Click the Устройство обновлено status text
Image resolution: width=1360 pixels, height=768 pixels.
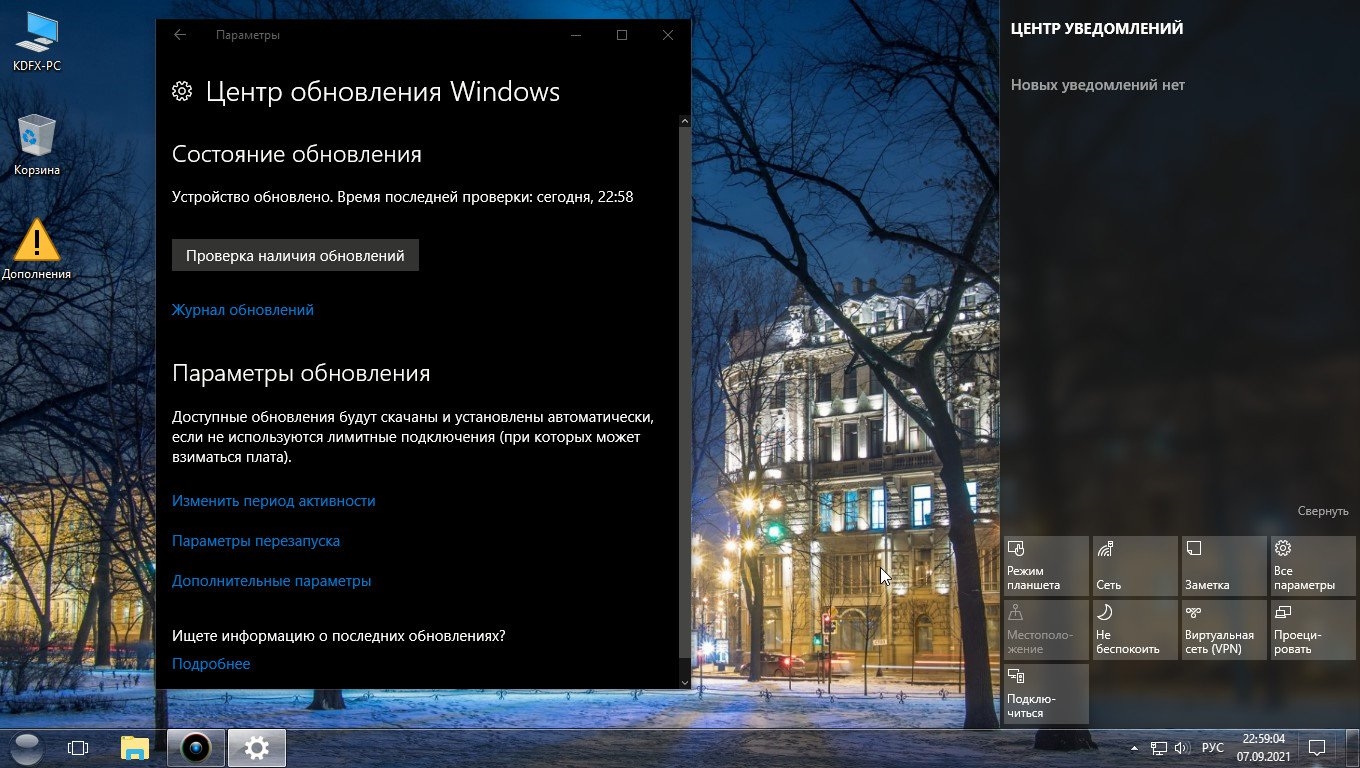point(402,197)
